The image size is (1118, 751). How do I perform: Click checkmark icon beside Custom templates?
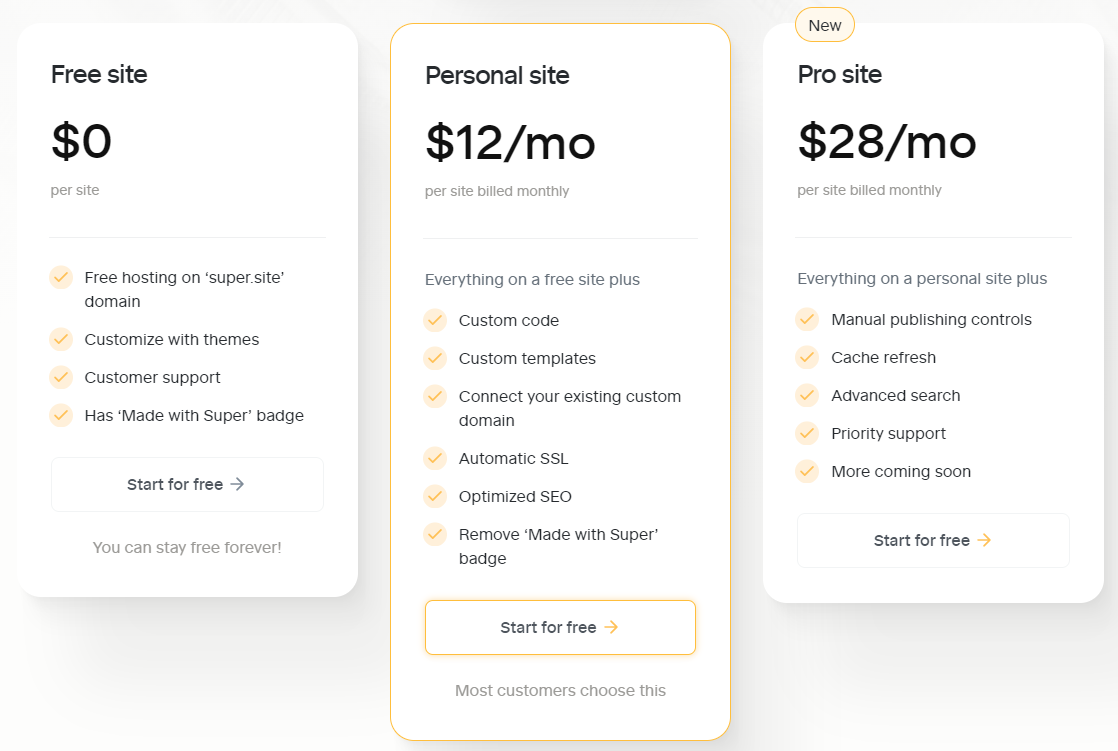435,358
